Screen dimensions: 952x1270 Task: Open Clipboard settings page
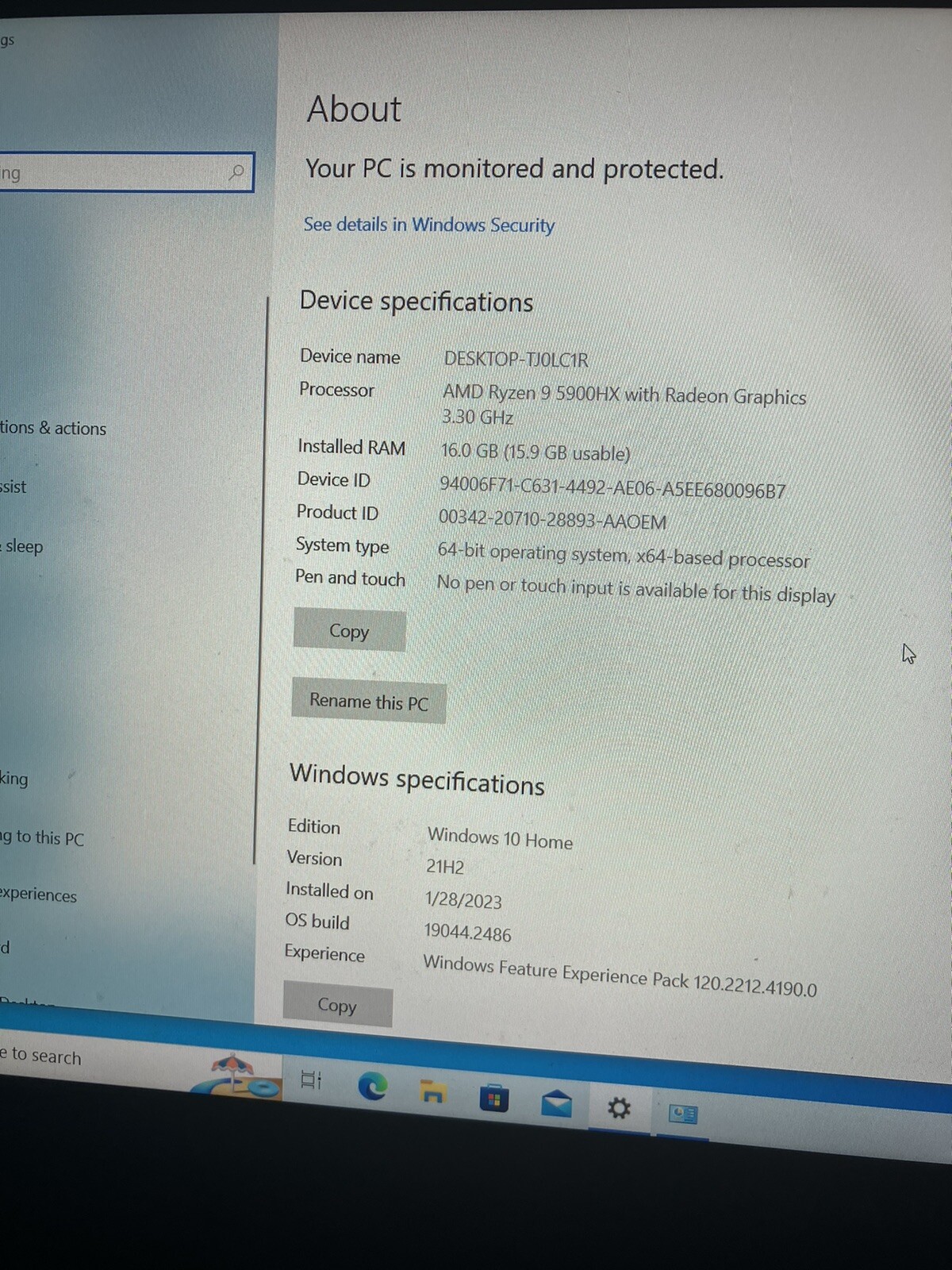click(6, 947)
